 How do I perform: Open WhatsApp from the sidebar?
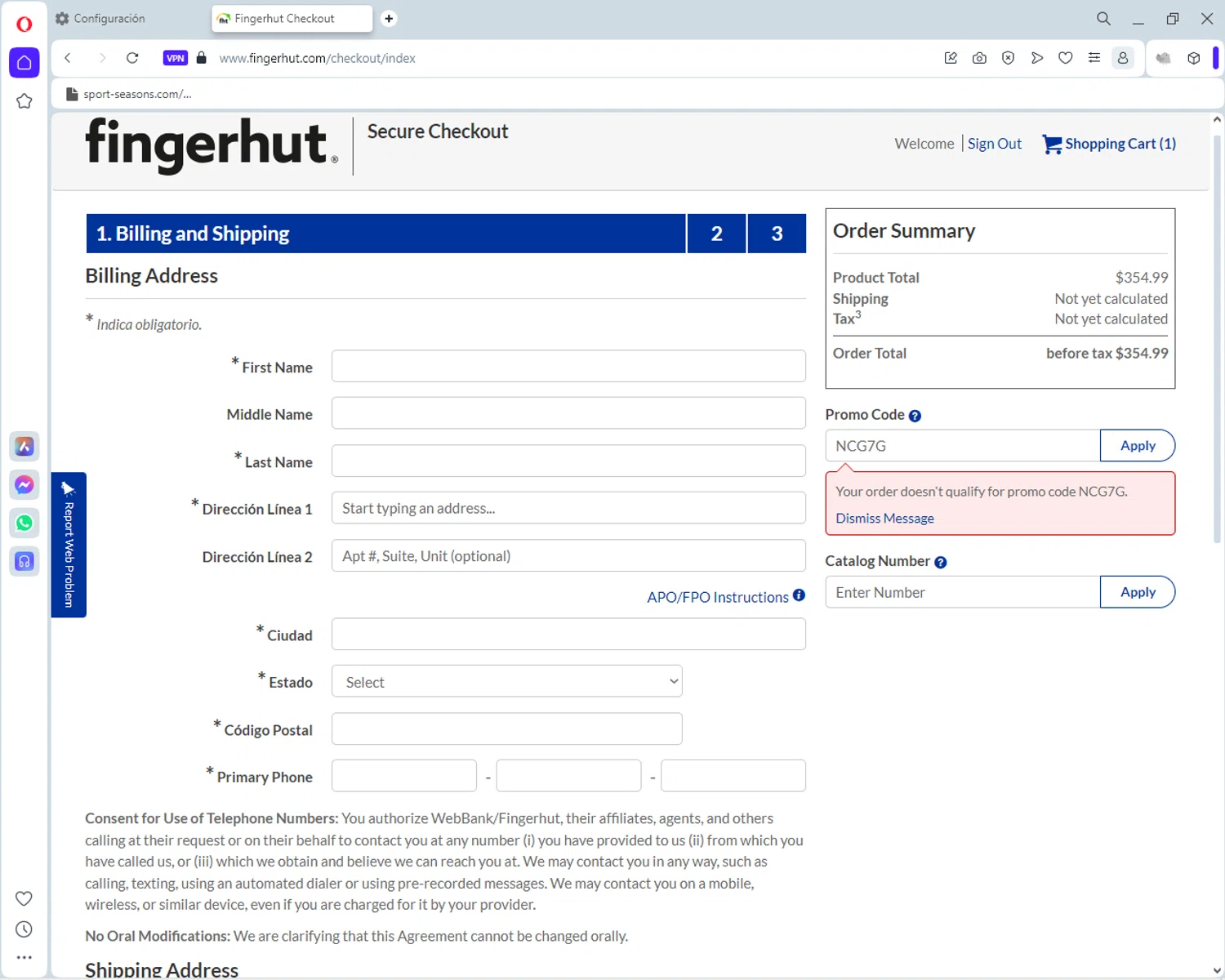24,523
